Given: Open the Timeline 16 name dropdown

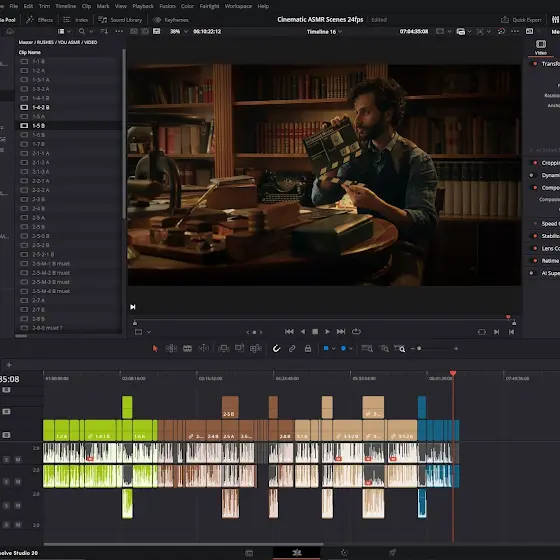Looking at the screenshot, I should click(324, 32).
